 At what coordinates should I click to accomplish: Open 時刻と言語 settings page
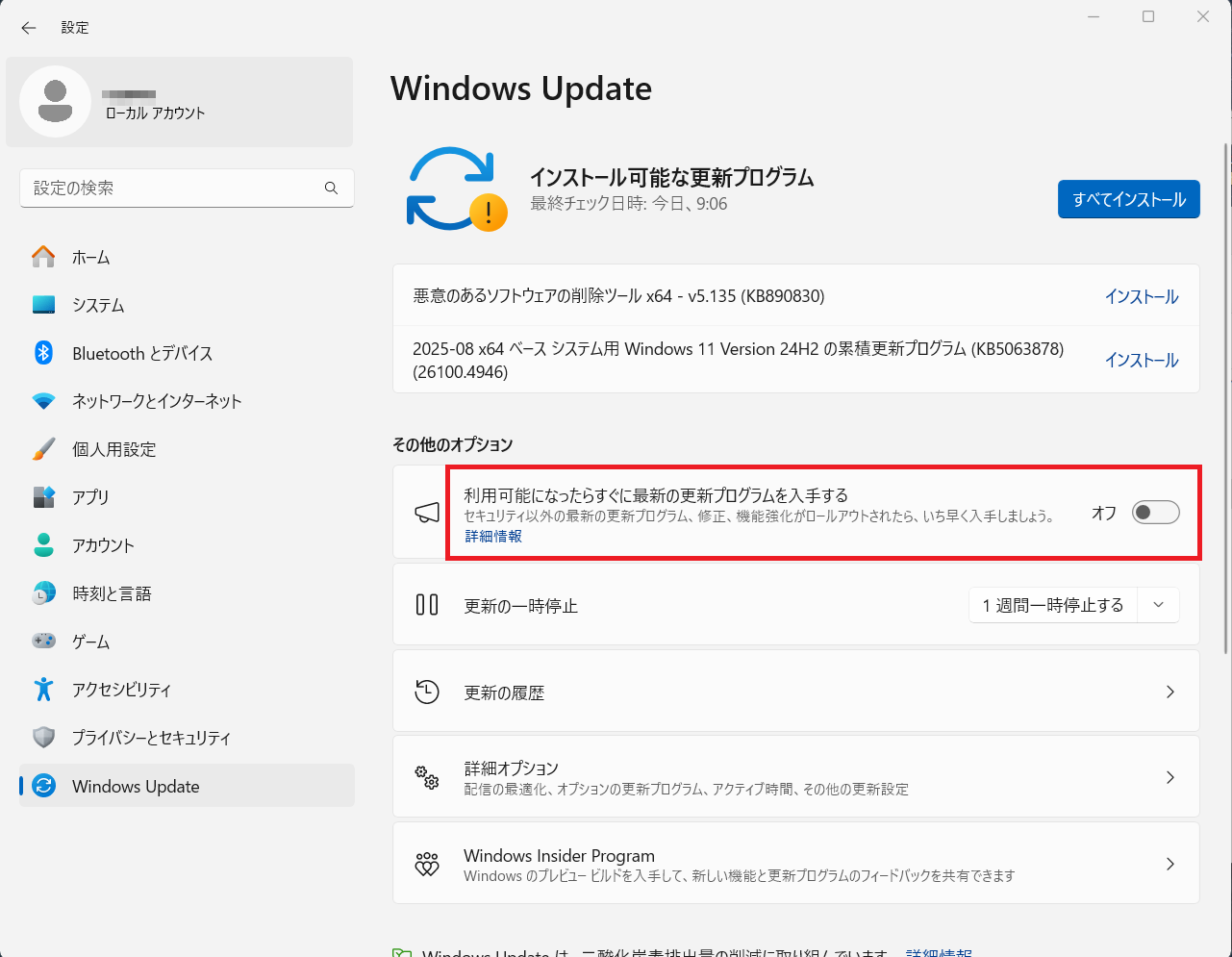(187, 593)
